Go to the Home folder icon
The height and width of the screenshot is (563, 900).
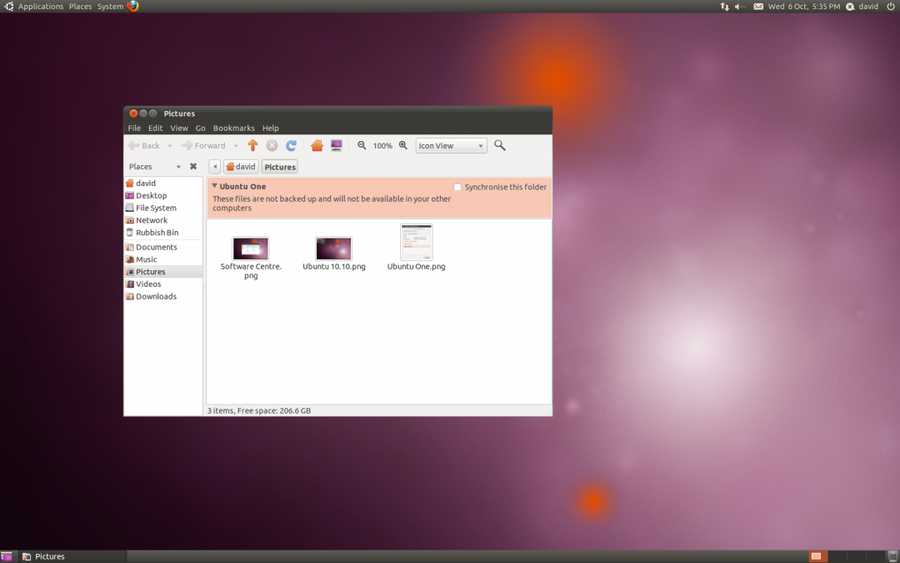[x=317, y=146]
